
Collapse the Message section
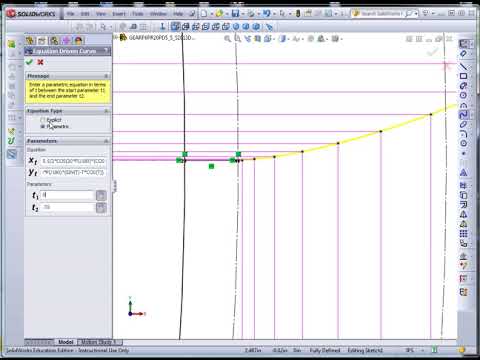point(106,76)
